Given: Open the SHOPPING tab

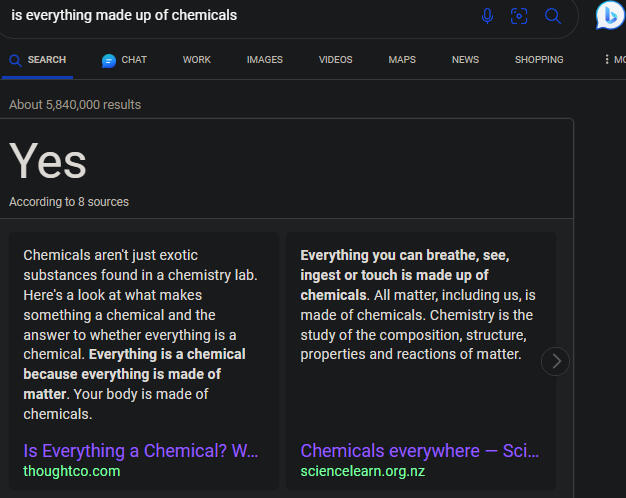Looking at the screenshot, I should pos(539,60).
